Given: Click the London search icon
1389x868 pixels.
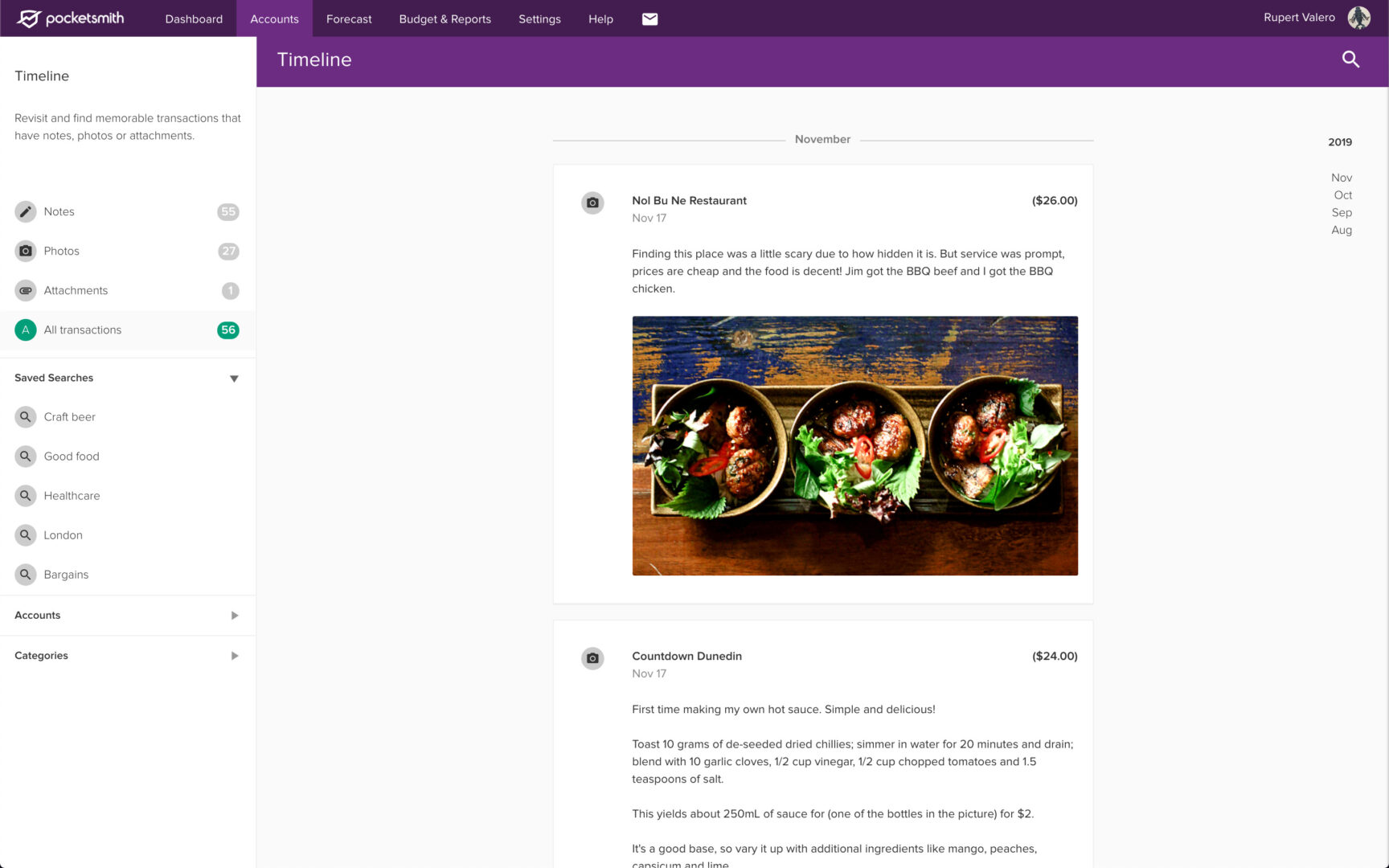Looking at the screenshot, I should click(x=26, y=535).
